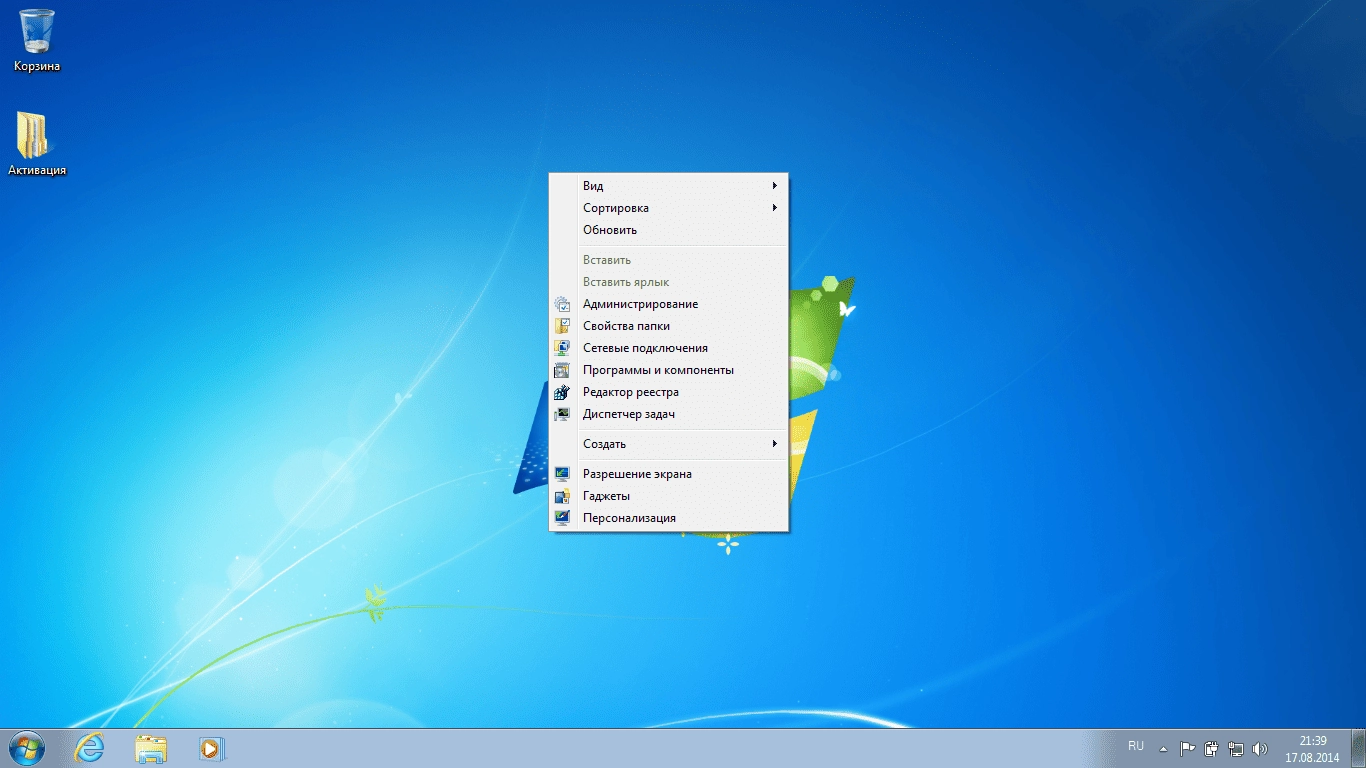This screenshot has height=768, width=1366.
Task: Click the network status icon in the tray
Action: click(1236, 747)
